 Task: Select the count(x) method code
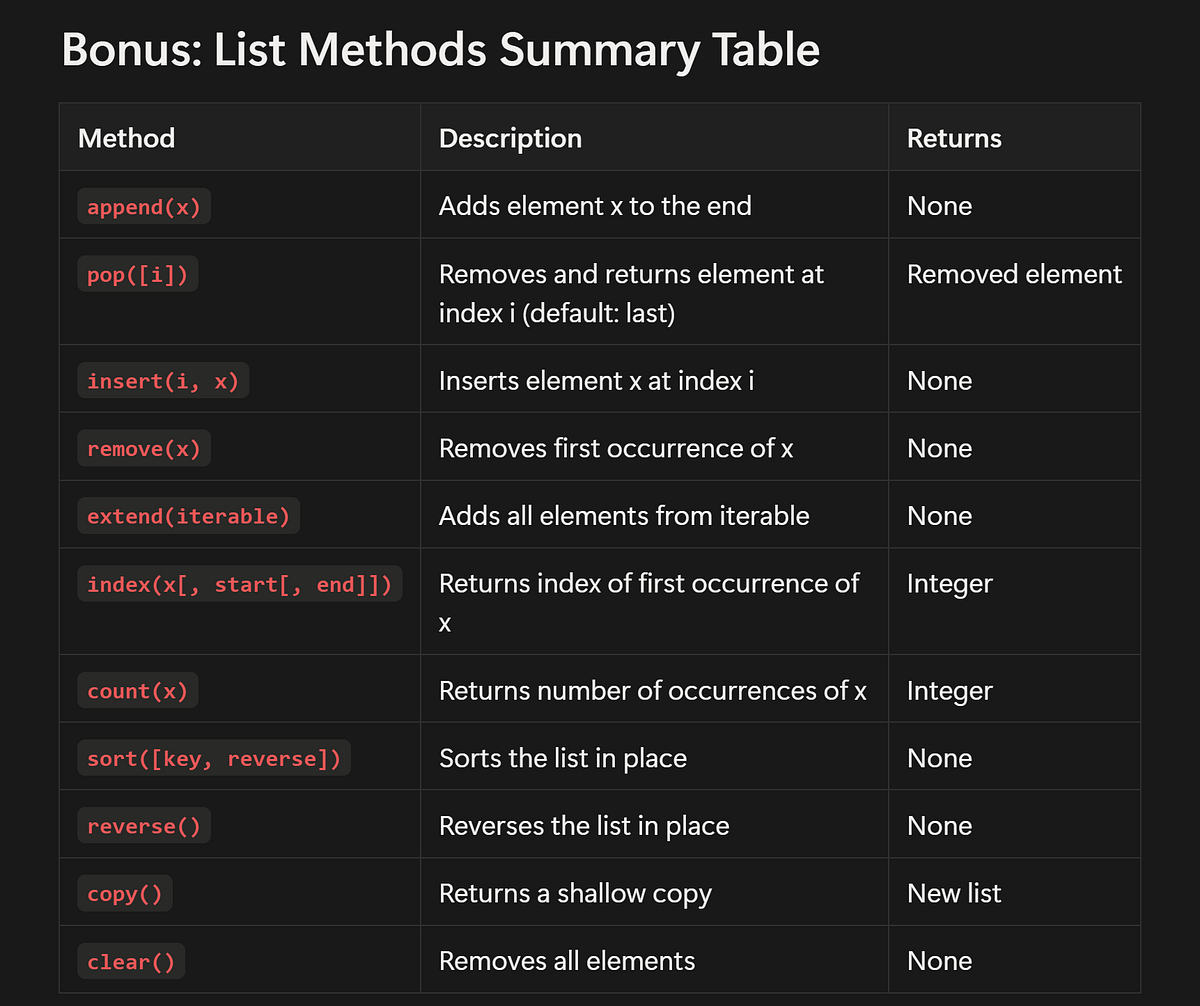(138, 691)
